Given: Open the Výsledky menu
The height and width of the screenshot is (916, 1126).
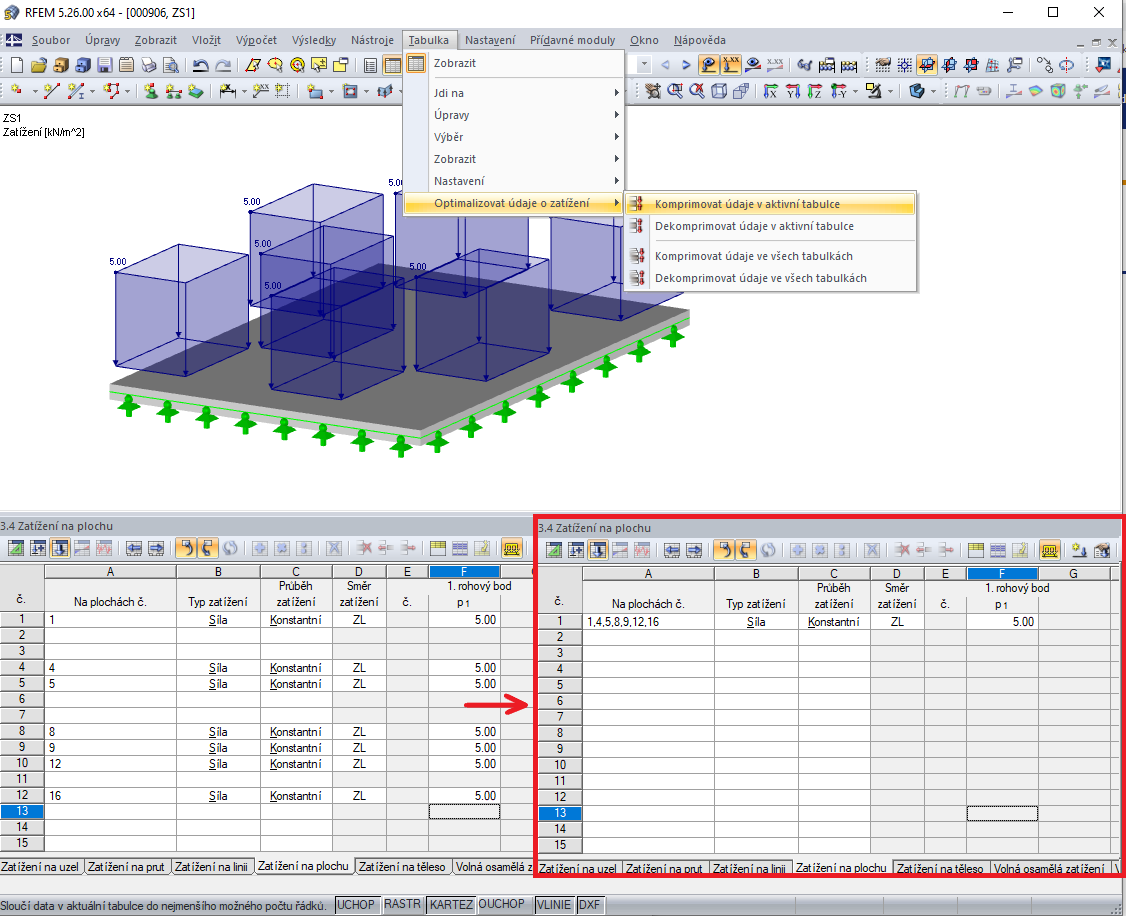Looking at the screenshot, I should pyautogui.click(x=314, y=40).
